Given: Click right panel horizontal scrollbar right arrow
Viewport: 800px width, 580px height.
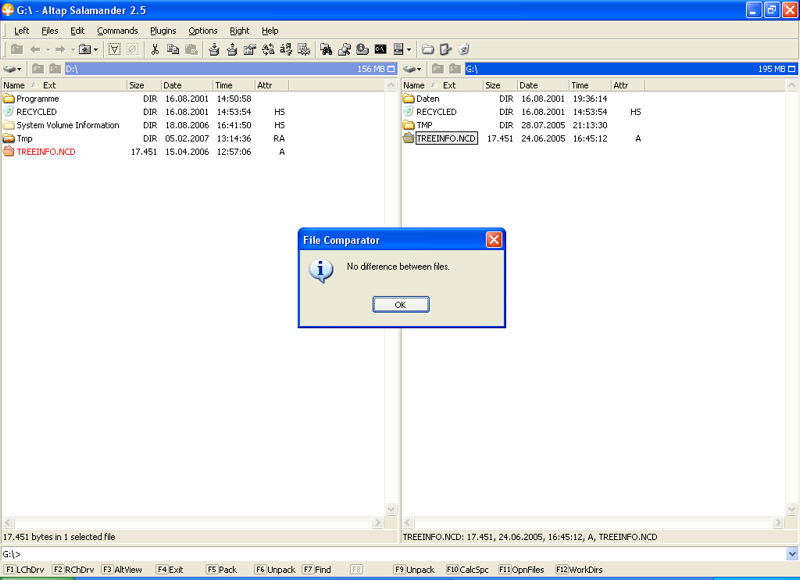Looking at the screenshot, I should click(x=778, y=522).
